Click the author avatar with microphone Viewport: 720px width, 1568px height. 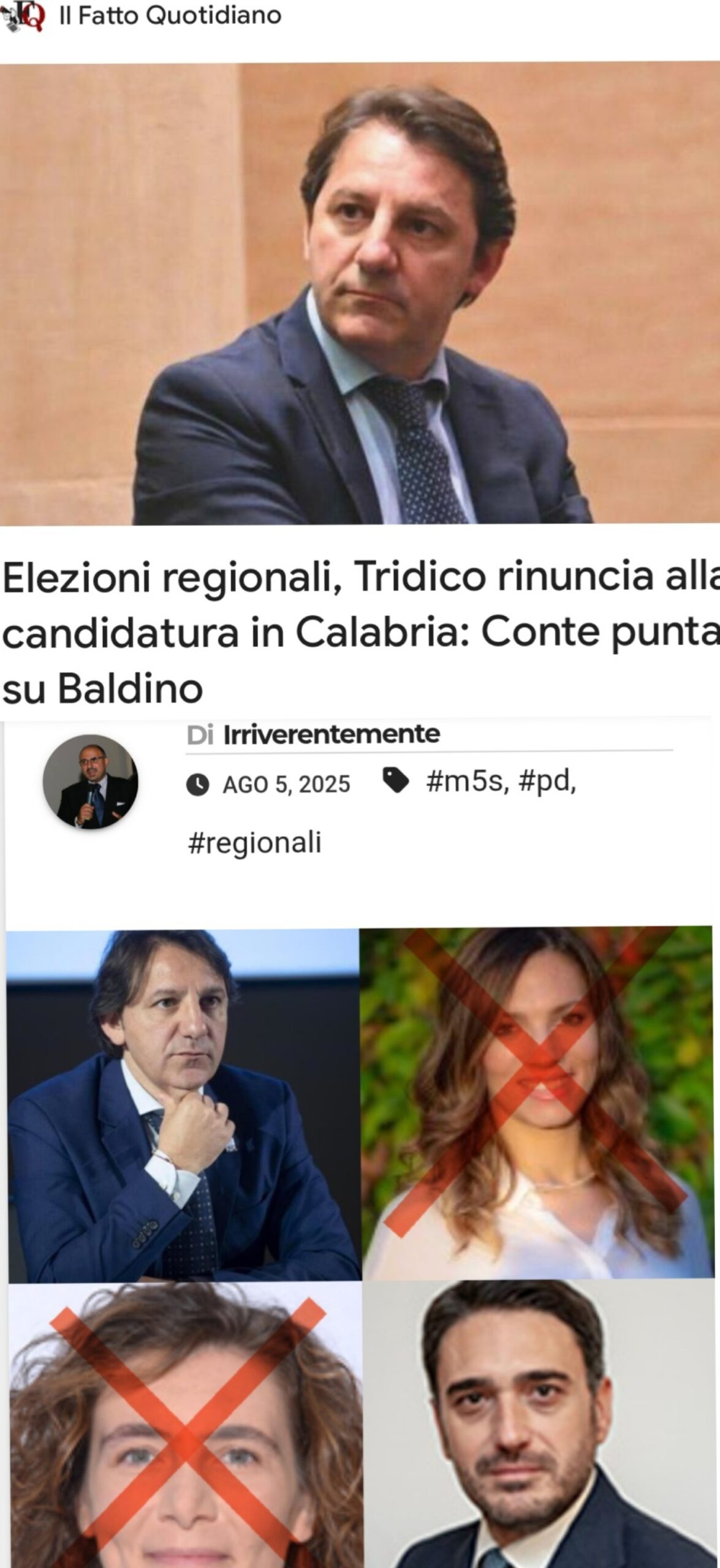[x=90, y=782]
